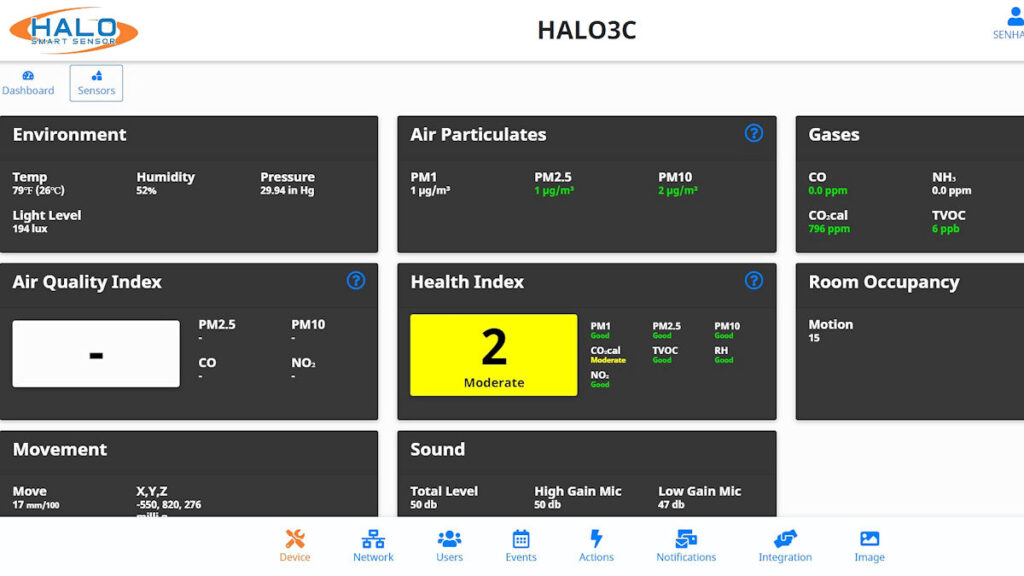Open the Actions lightning icon
The height and width of the screenshot is (576, 1024).
coord(596,545)
